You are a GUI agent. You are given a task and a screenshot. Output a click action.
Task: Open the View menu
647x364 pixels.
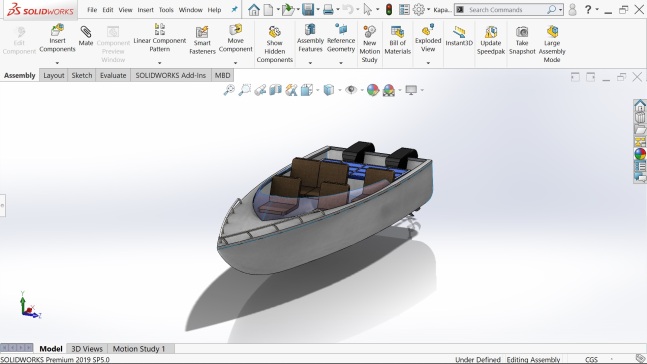tap(125, 9)
